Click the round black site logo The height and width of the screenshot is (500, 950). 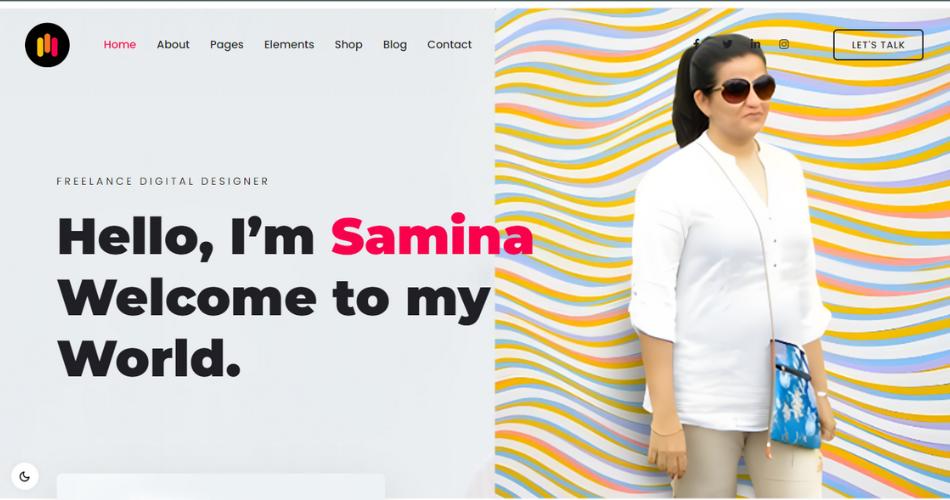[47, 45]
